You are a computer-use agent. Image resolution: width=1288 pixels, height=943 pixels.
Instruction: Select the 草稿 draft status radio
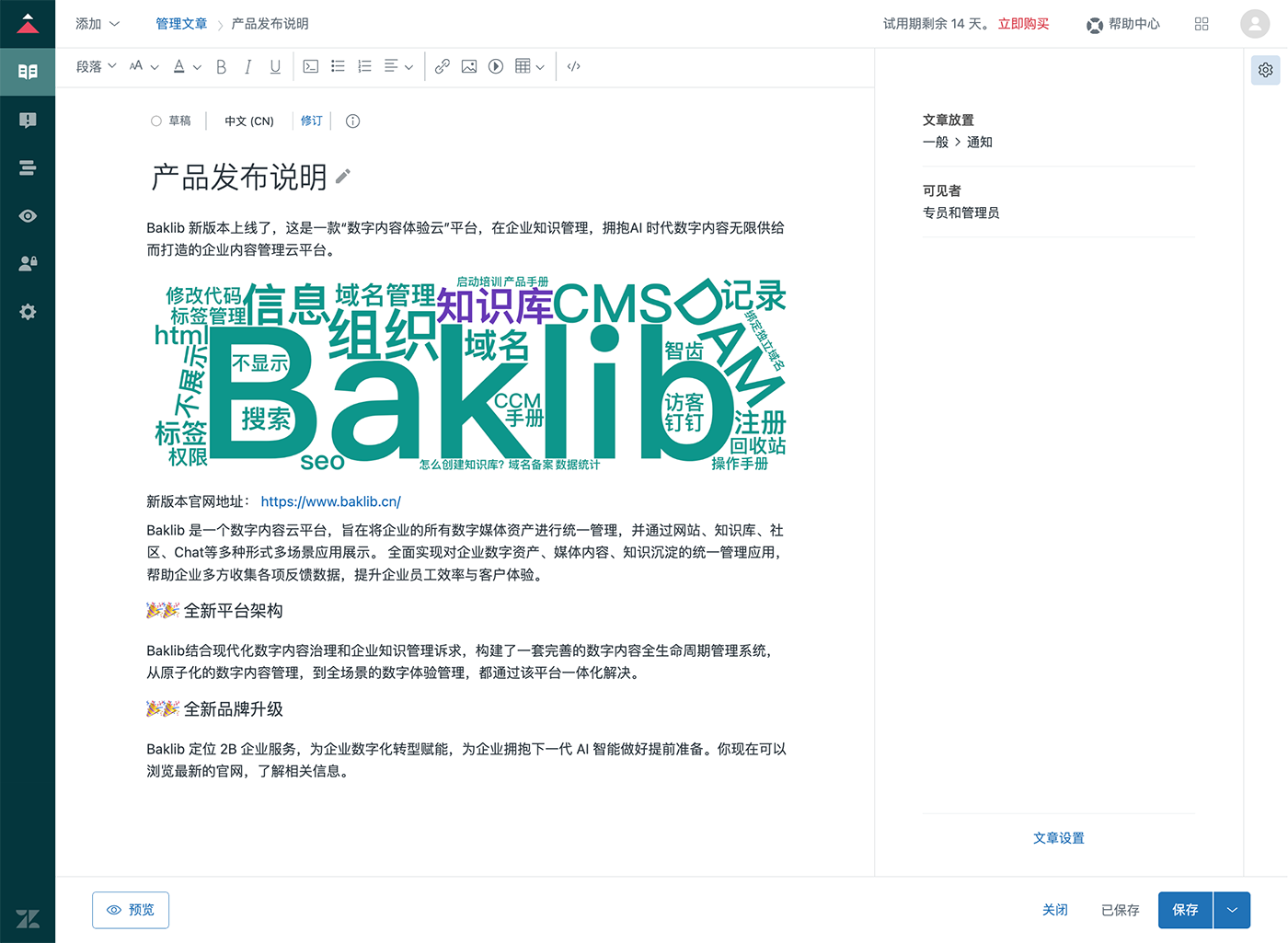click(156, 121)
